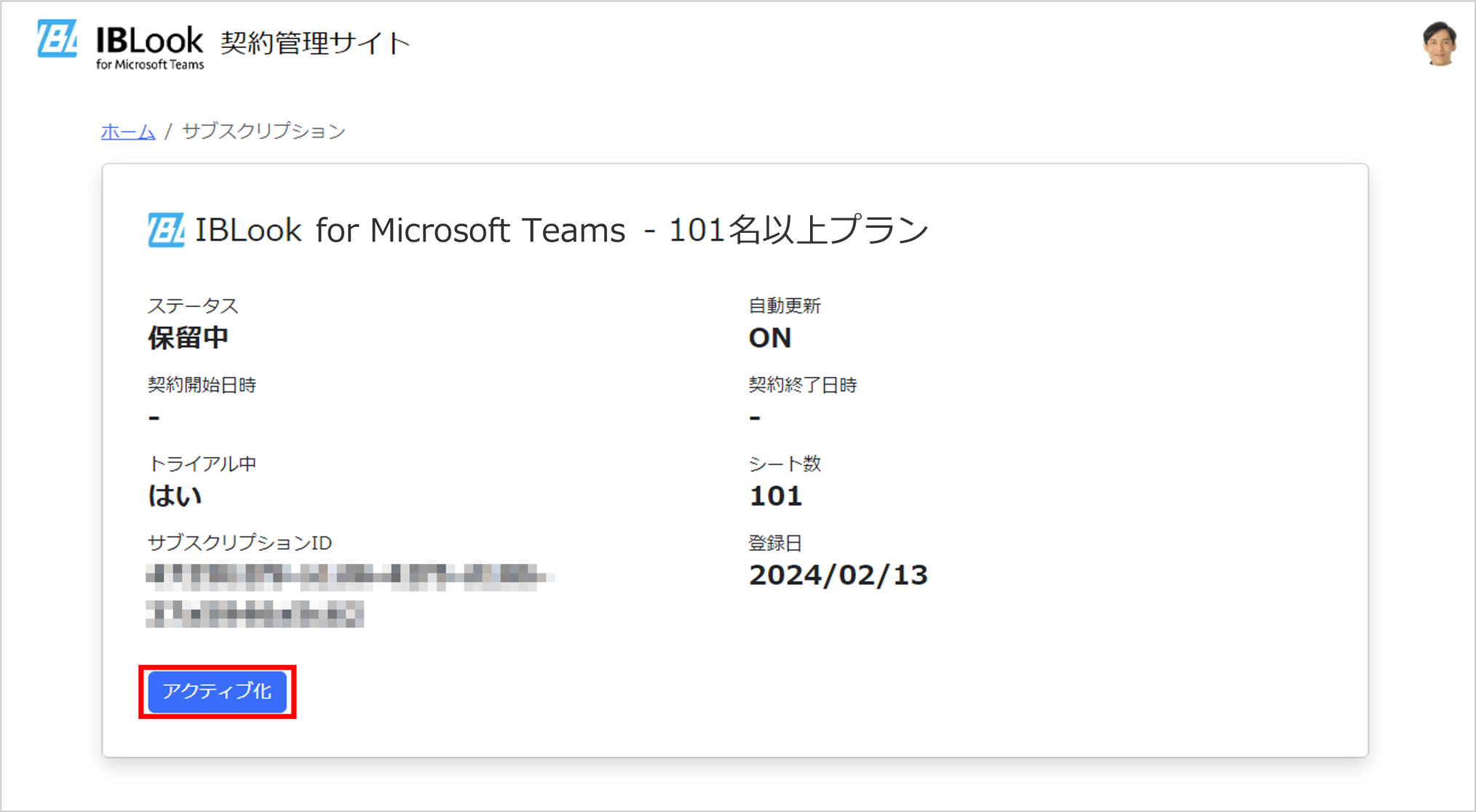Click the トライアル中 value はい
Screen dimensions: 1476x812
[x=175, y=496]
